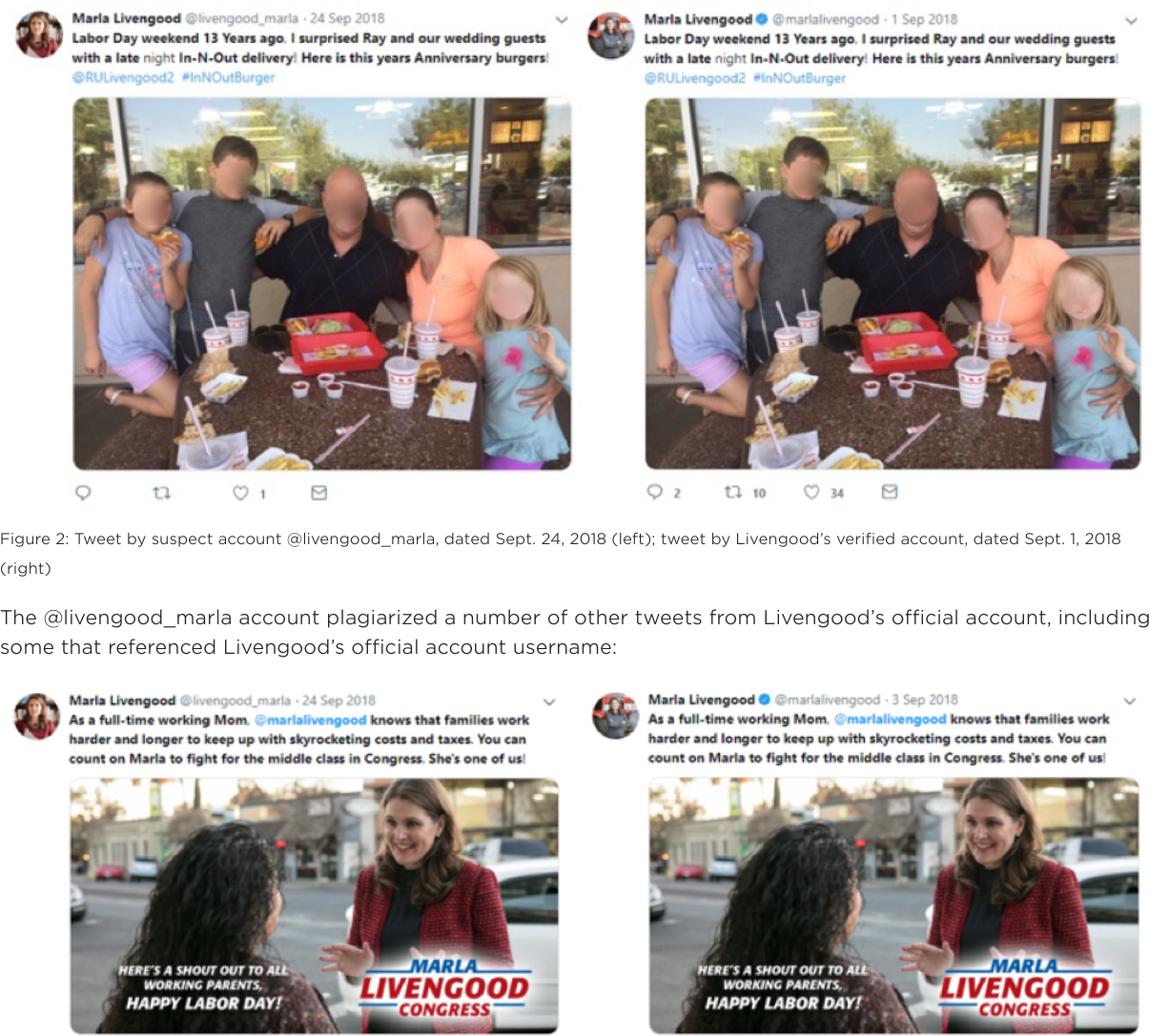Click @marlalivengood mention in bottom-right tweet

(x=890, y=720)
